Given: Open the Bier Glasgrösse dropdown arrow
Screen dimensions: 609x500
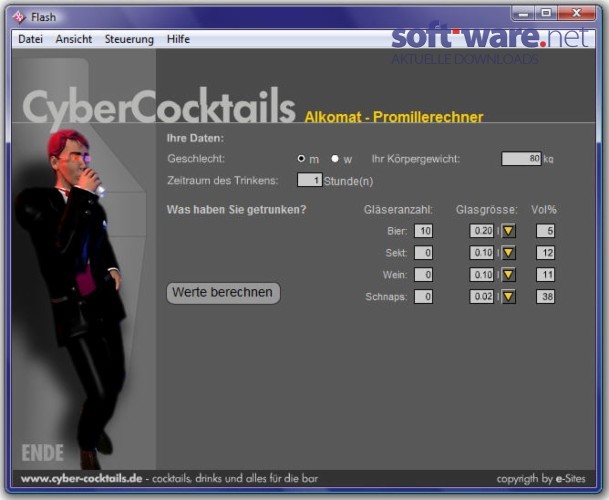Looking at the screenshot, I should (x=508, y=231).
